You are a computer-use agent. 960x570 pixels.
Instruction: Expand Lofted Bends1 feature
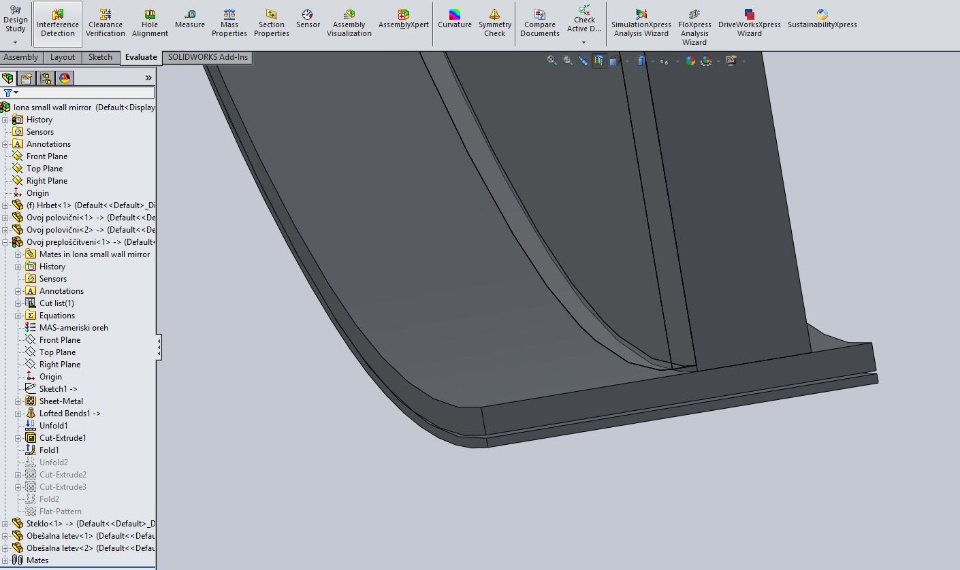click(18, 413)
